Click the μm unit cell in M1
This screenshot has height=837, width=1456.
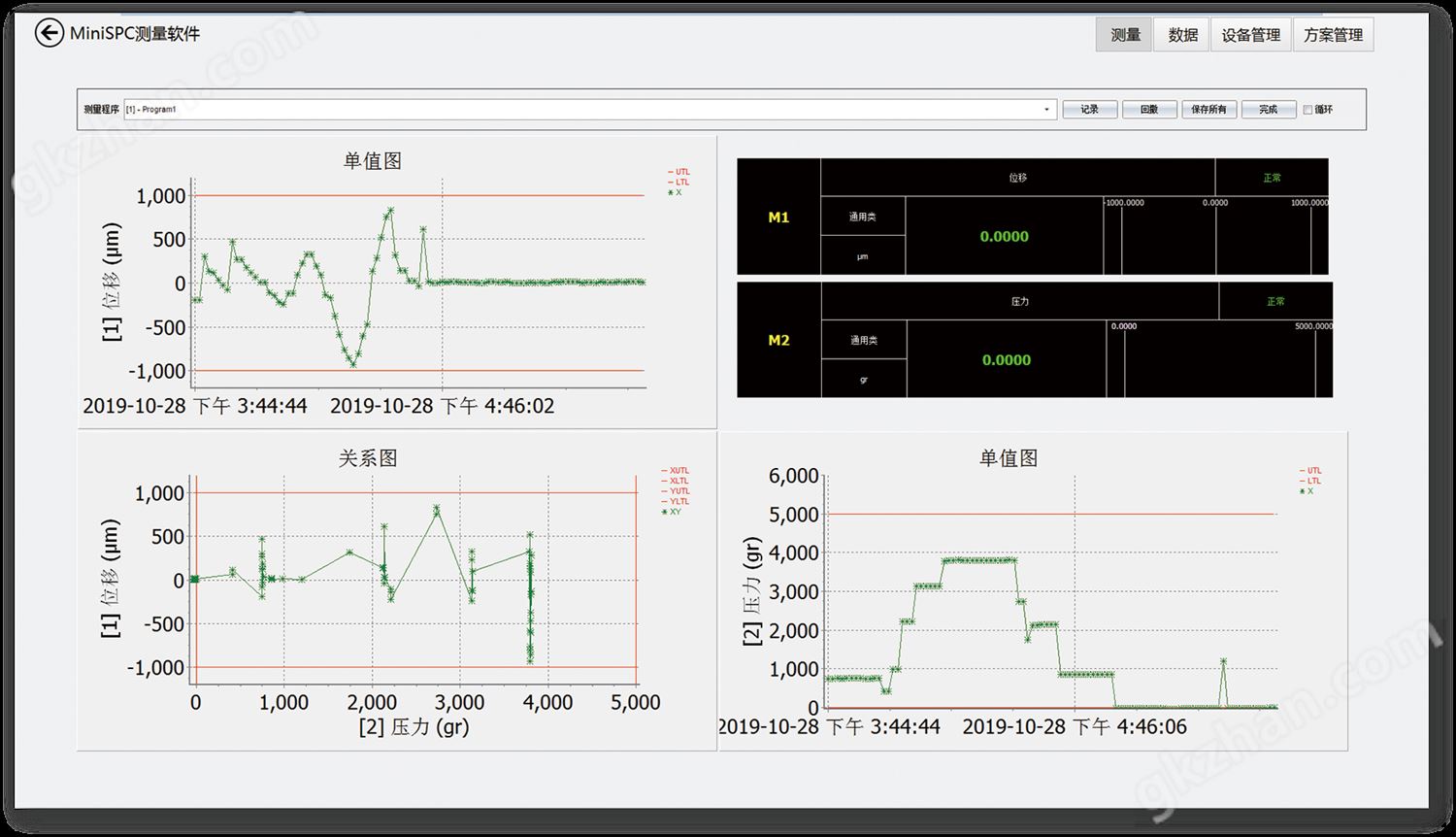tap(863, 256)
